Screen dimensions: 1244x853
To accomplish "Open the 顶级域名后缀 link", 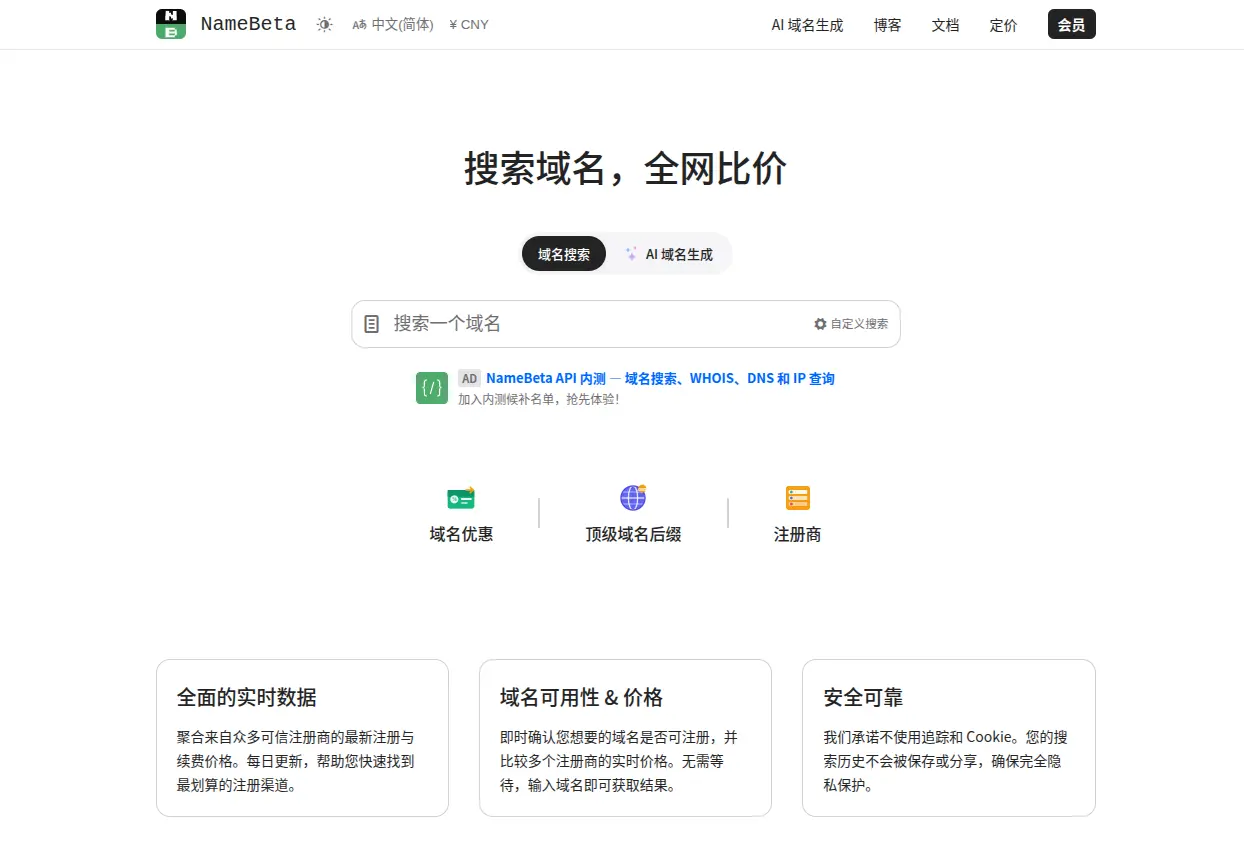I will click(x=633, y=534).
